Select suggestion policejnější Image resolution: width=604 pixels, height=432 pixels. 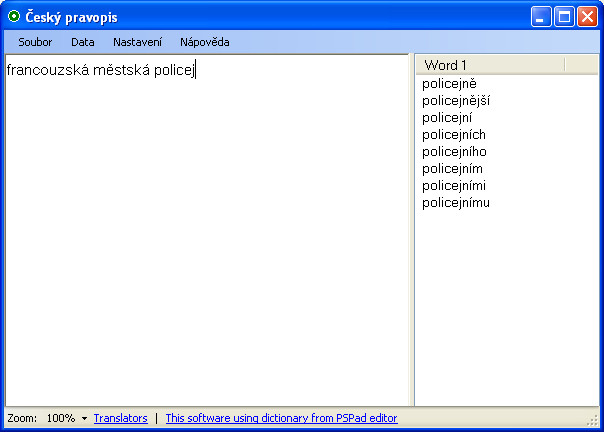(456, 101)
